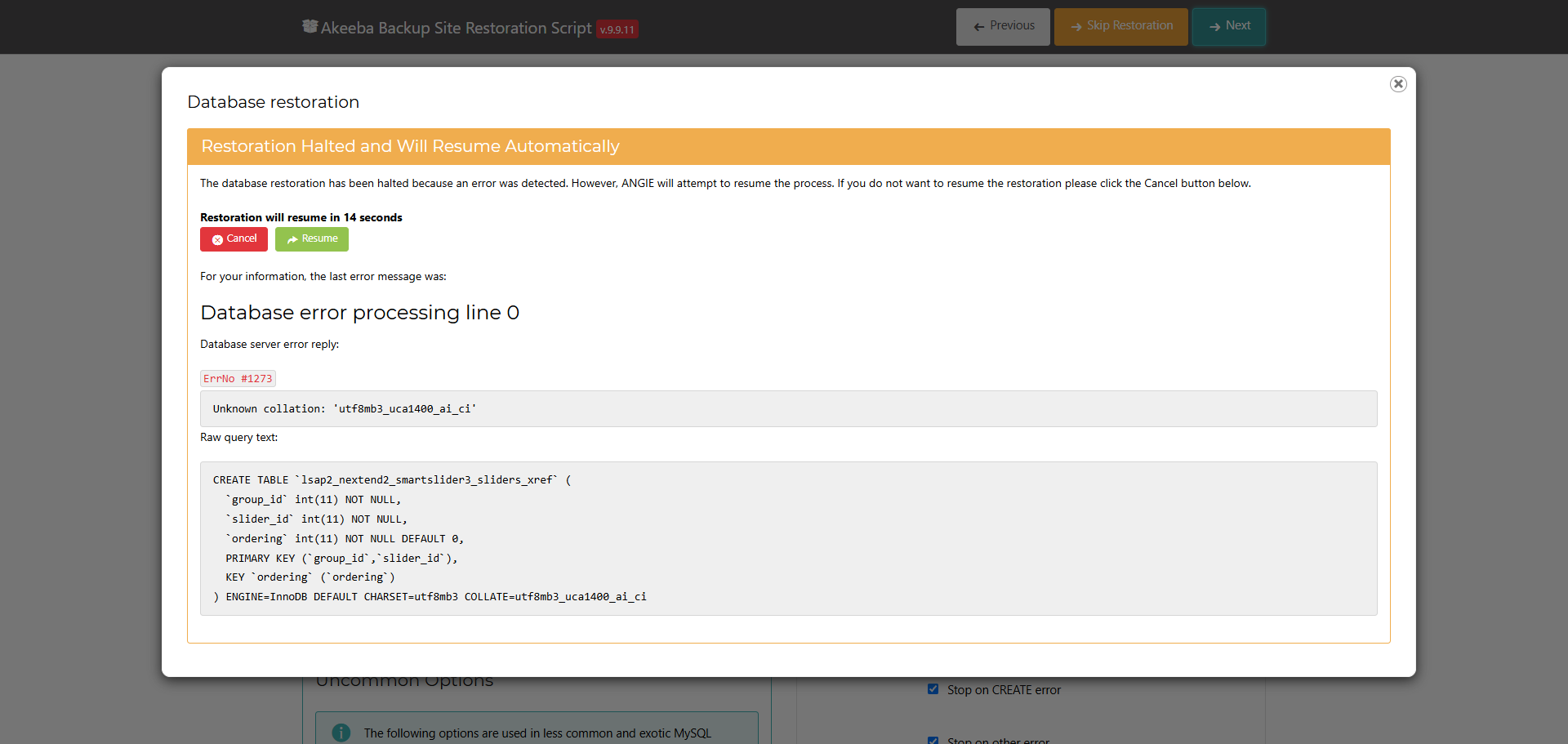
Task: Click the Restoration Halted banner heading
Action: coord(410,146)
